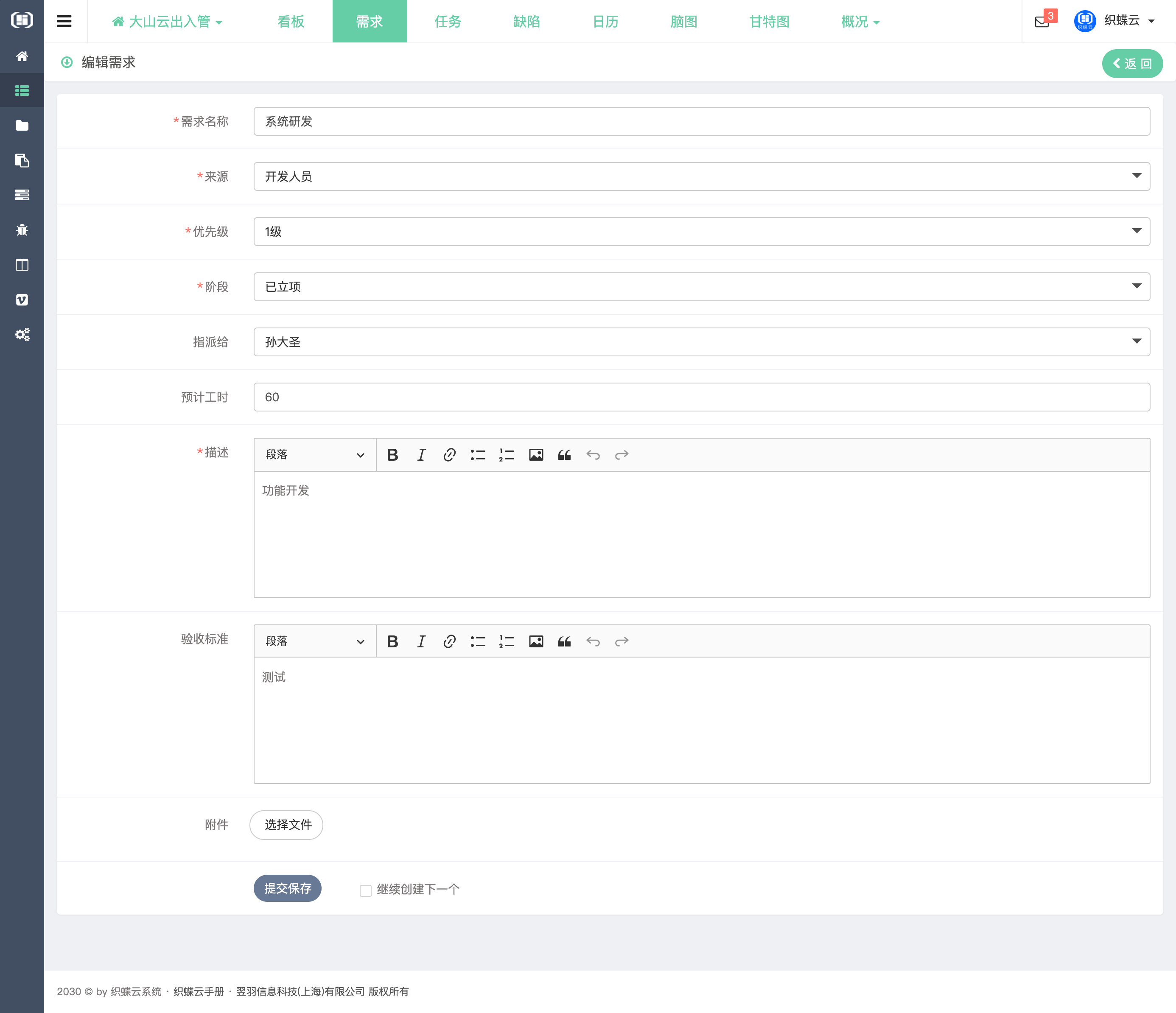1176x1013 pixels.
Task: Open the 甘特图 tab
Action: point(769,22)
